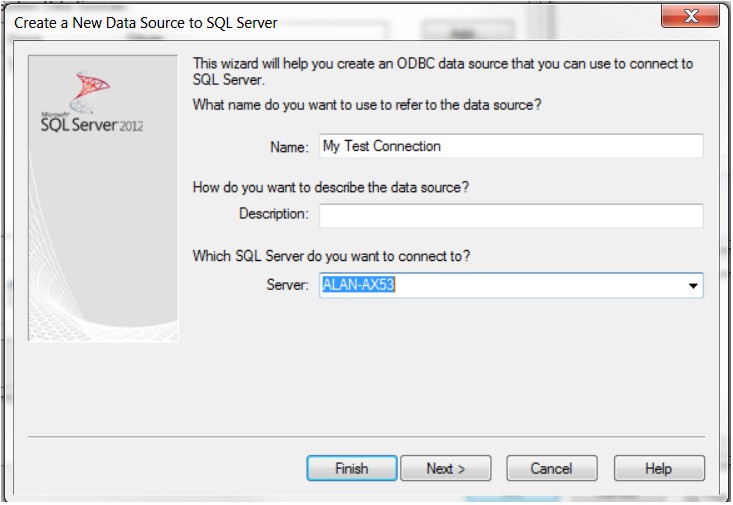Cancel the new data source wizard
733x505 pixels.
pyautogui.click(x=552, y=468)
